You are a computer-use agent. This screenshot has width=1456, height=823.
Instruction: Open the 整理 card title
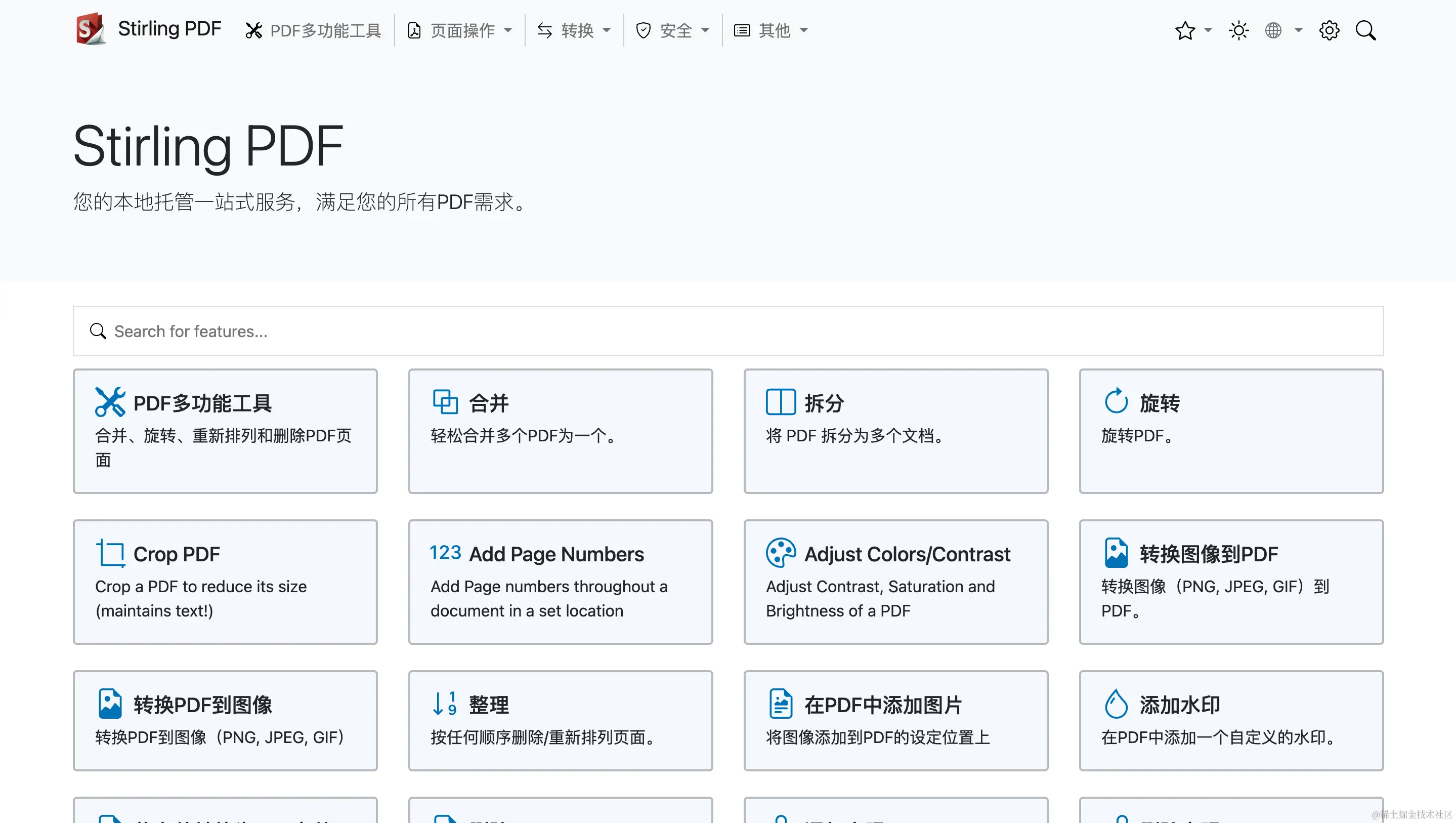488,705
